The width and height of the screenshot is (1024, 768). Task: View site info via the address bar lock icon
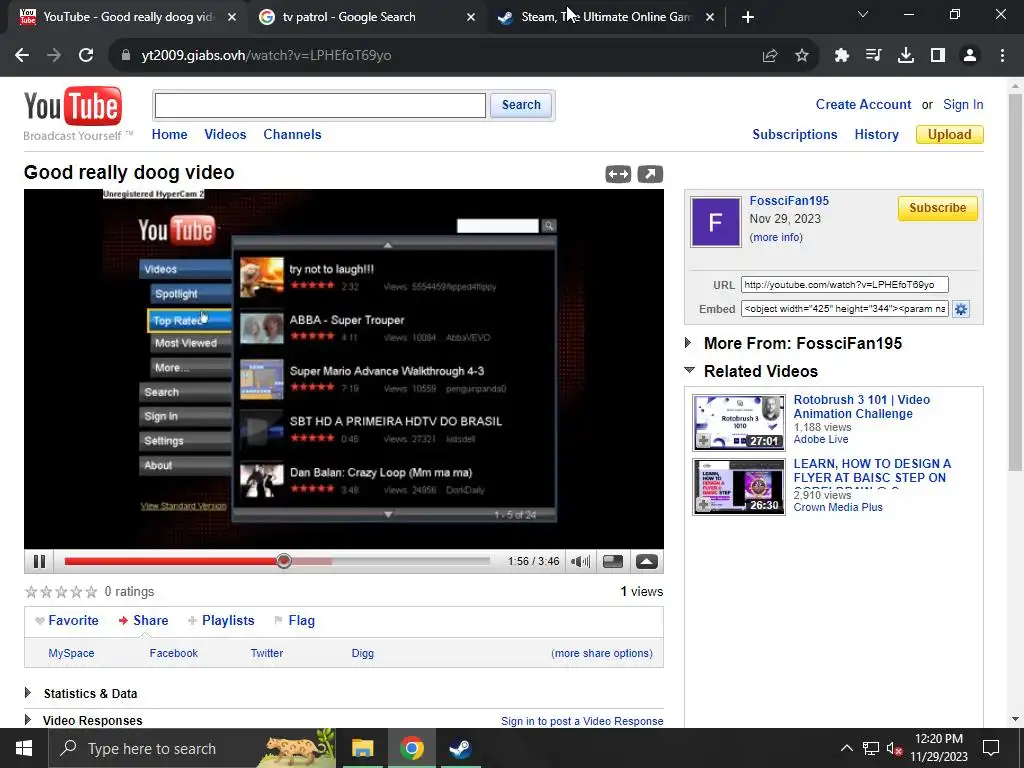click(126, 56)
